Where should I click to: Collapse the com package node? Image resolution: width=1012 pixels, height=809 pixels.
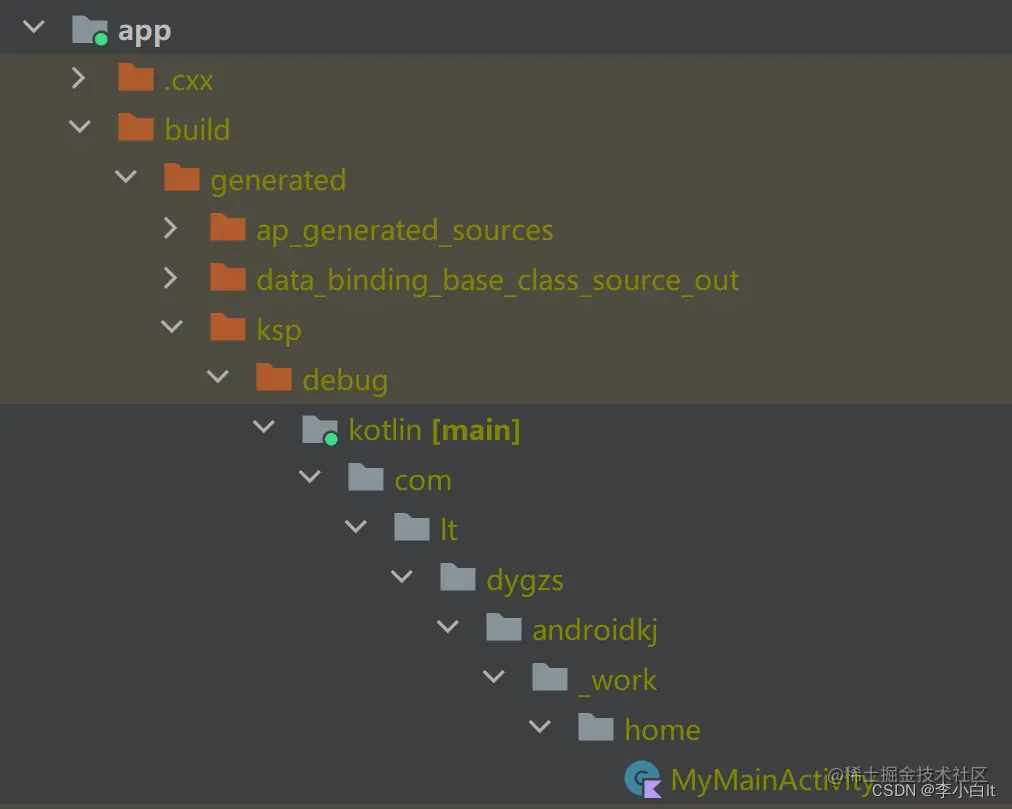point(310,477)
